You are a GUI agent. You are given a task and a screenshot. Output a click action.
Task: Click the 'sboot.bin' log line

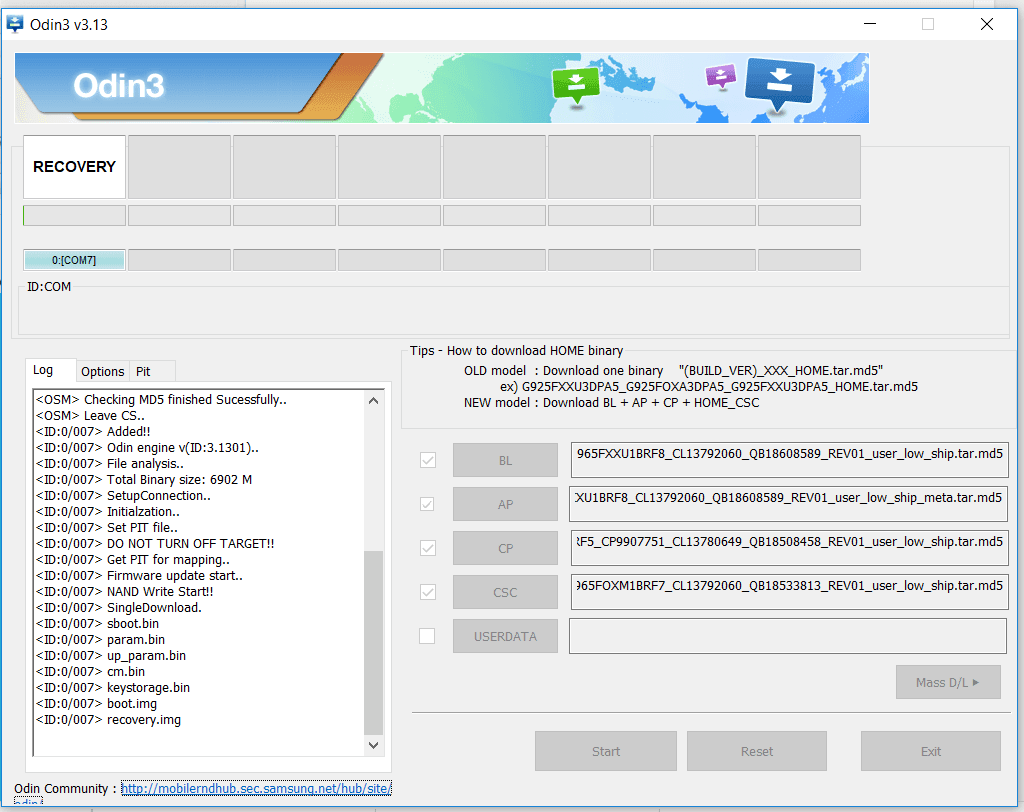pos(98,624)
